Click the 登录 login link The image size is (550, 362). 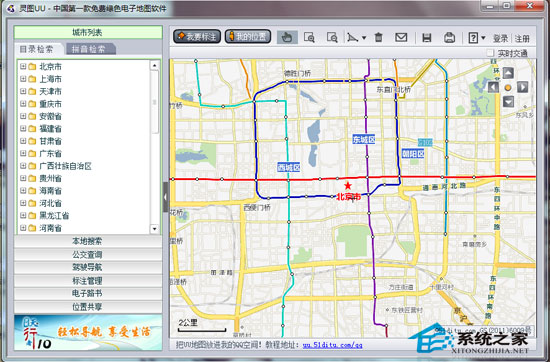(x=501, y=38)
